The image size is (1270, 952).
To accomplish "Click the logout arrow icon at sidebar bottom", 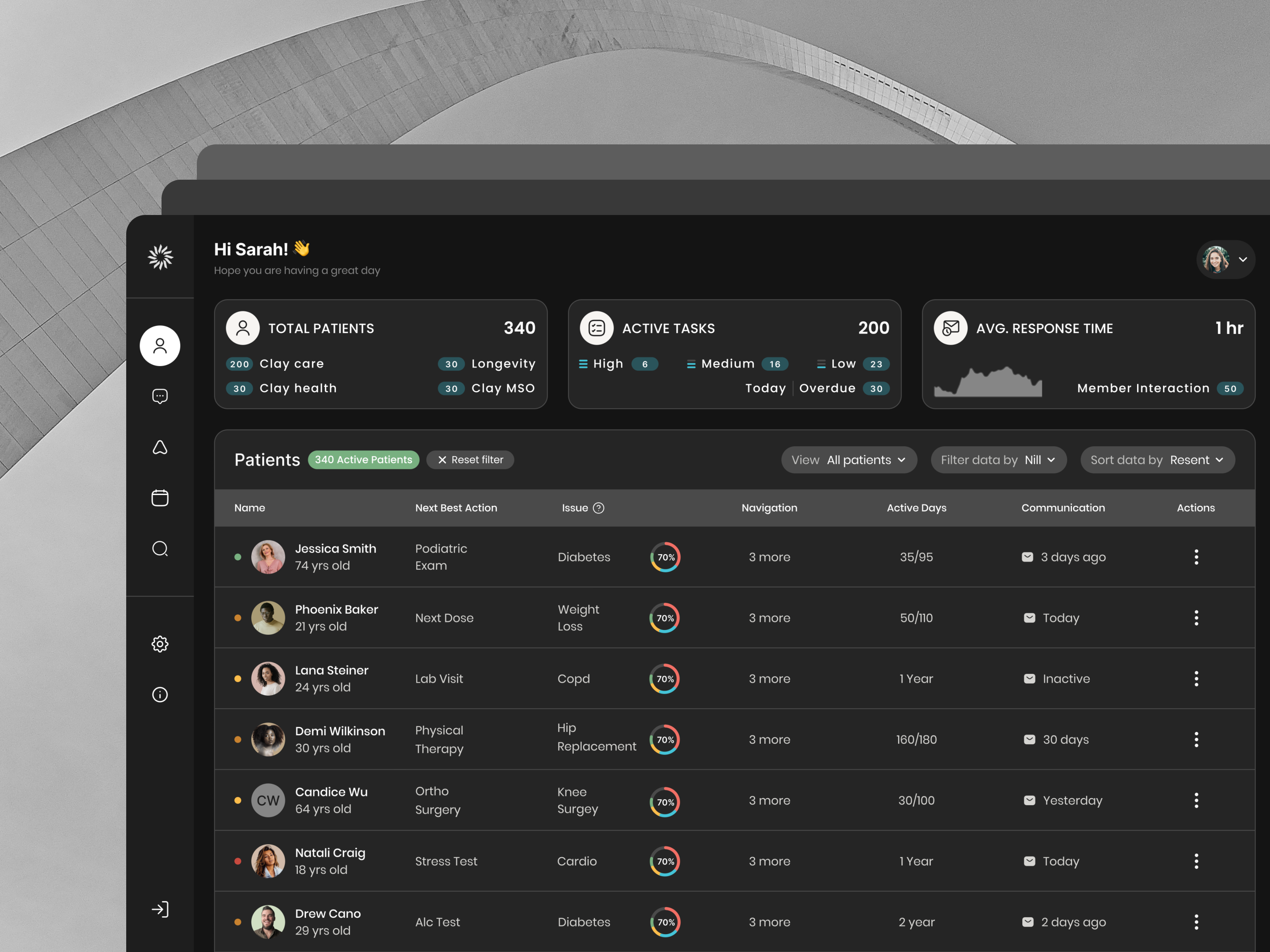I will pos(160,909).
